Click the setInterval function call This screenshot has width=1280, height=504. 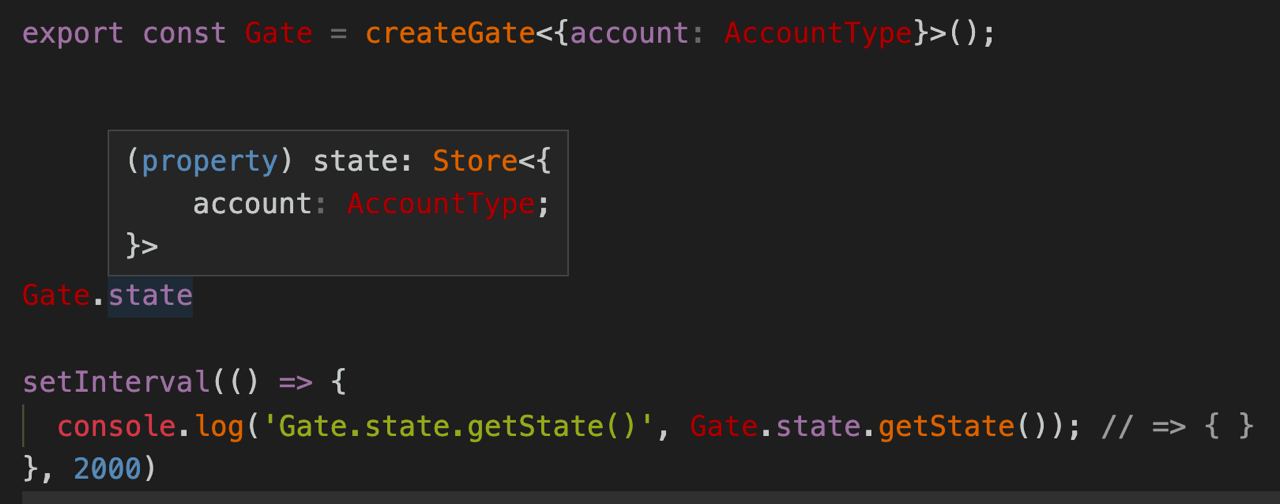click(x=116, y=382)
